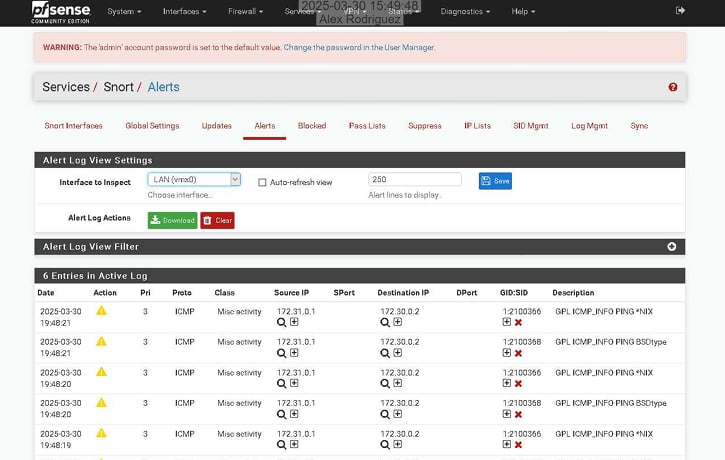This screenshot has height=460, width=725.
Task: Click the Snort breadcrumb link
Action: 118,87
